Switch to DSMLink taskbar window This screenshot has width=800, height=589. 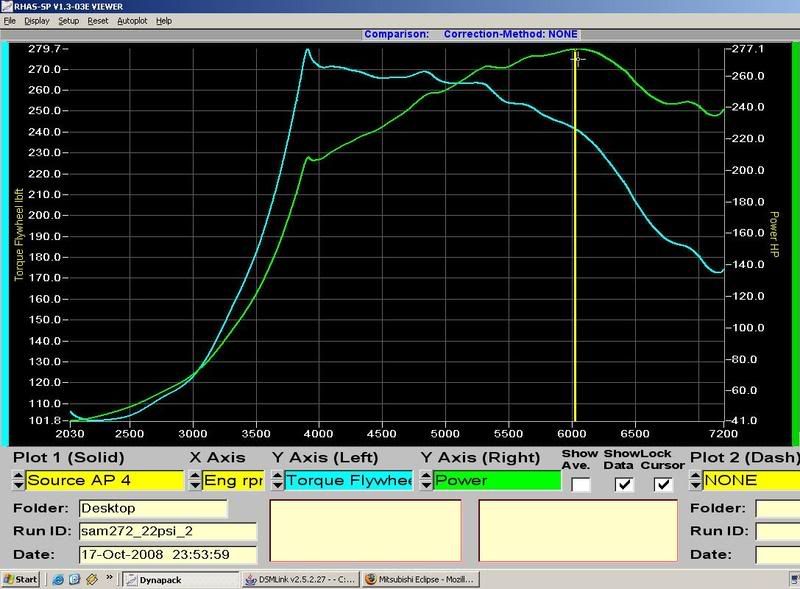coord(300,579)
